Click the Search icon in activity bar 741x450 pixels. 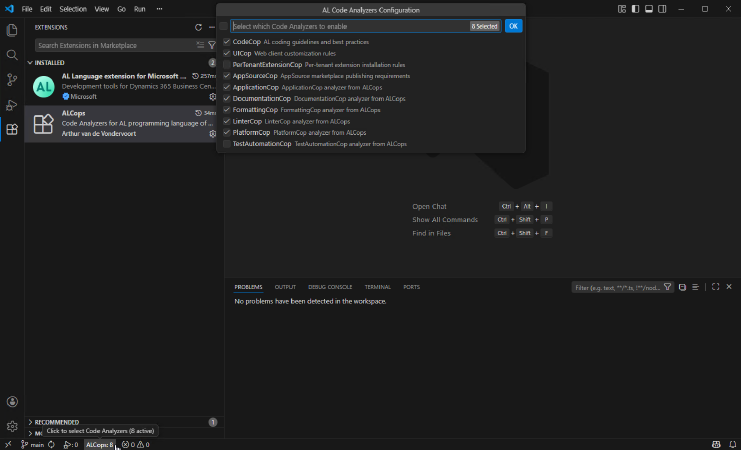[12, 55]
